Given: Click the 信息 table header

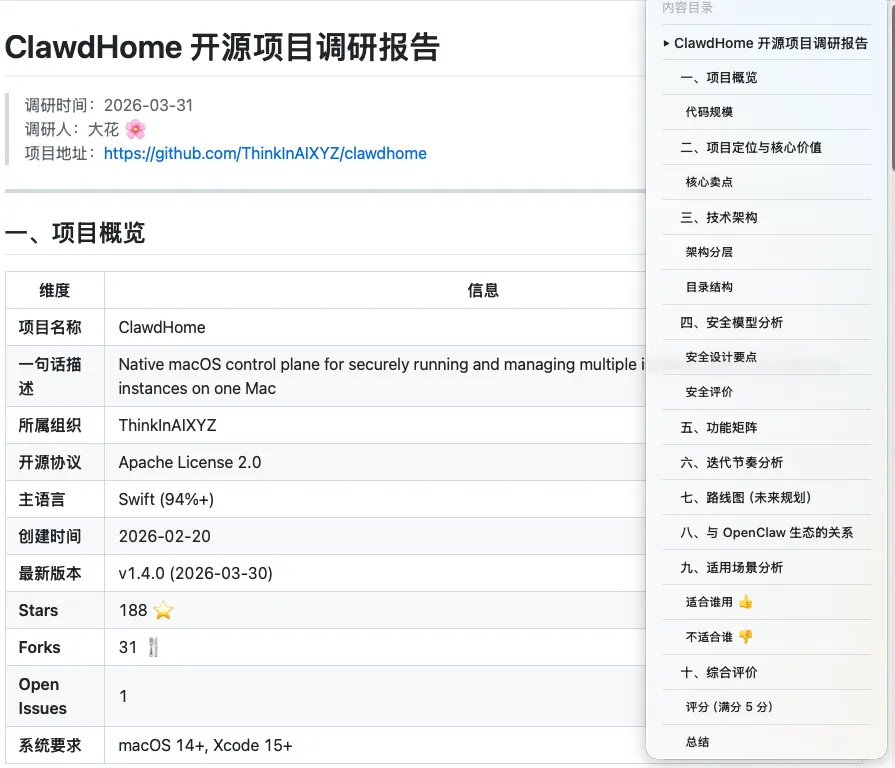Looking at the screenshot, I should (x=483, y=290).
